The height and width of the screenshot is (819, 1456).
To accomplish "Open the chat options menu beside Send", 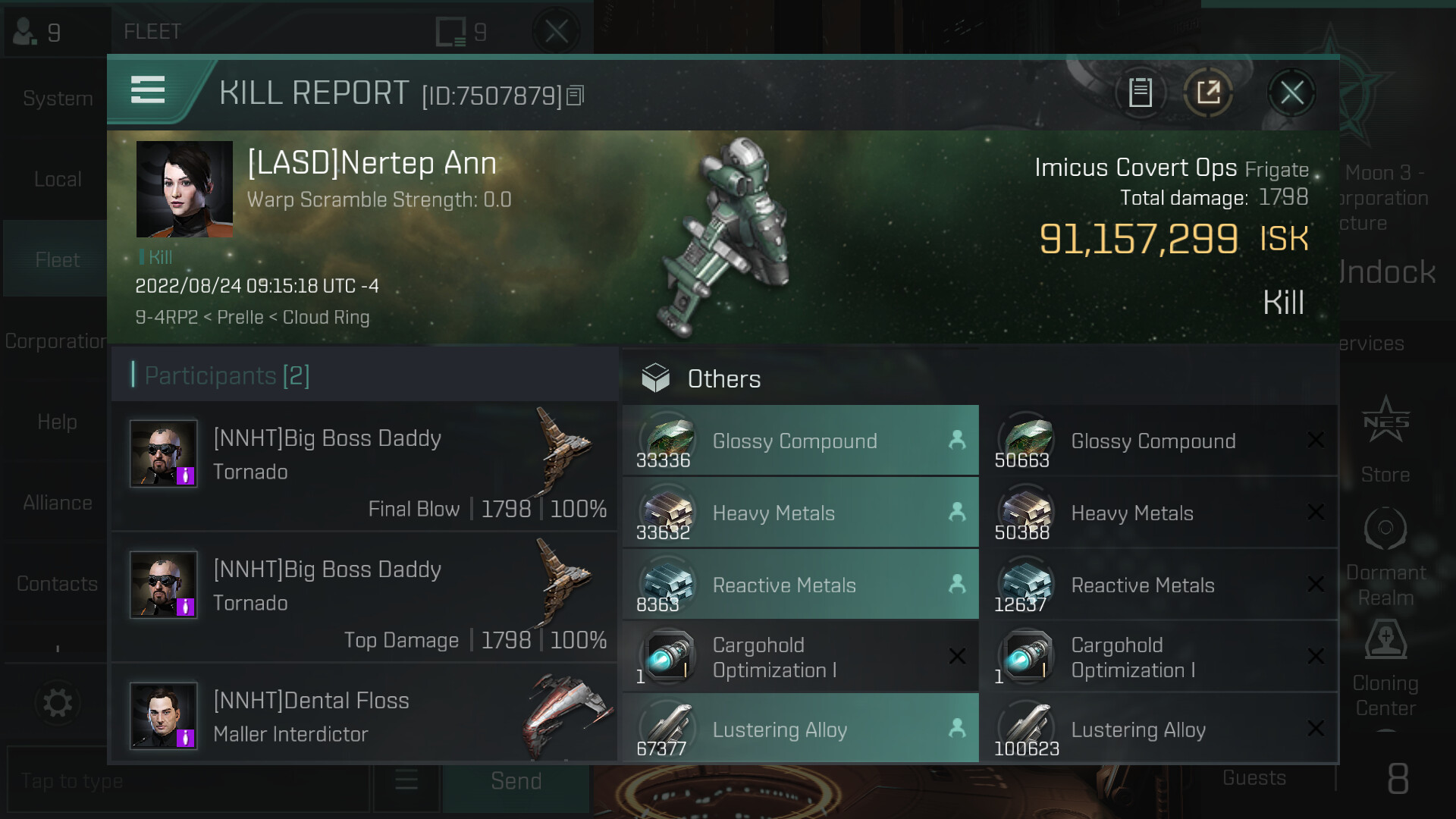I will click(406, 780).
